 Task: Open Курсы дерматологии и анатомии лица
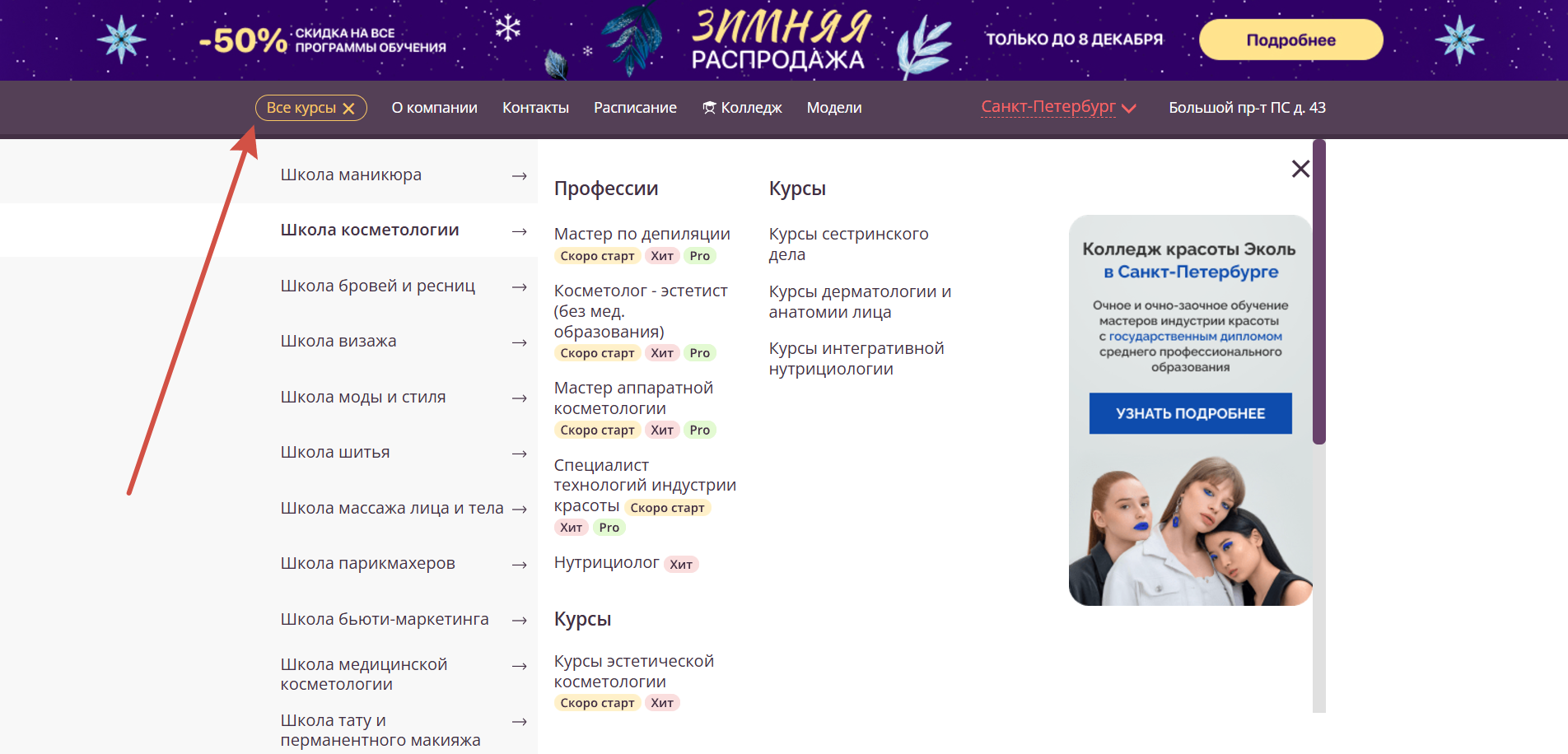(860, 302)
